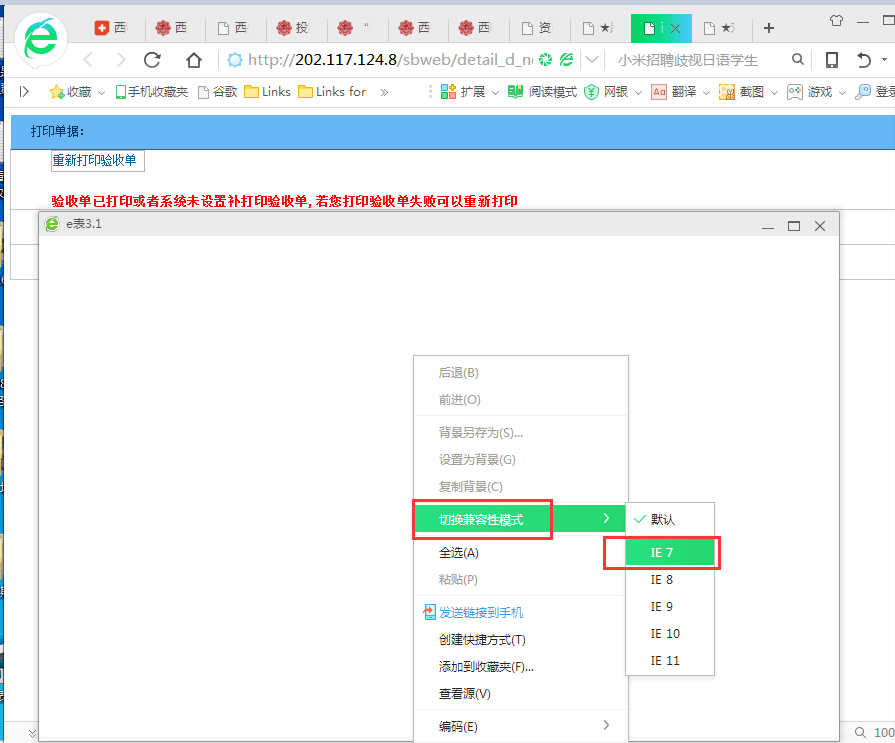Select 查看源(V) from context menu
Screen dimensions: 895x743
point(465,694)
